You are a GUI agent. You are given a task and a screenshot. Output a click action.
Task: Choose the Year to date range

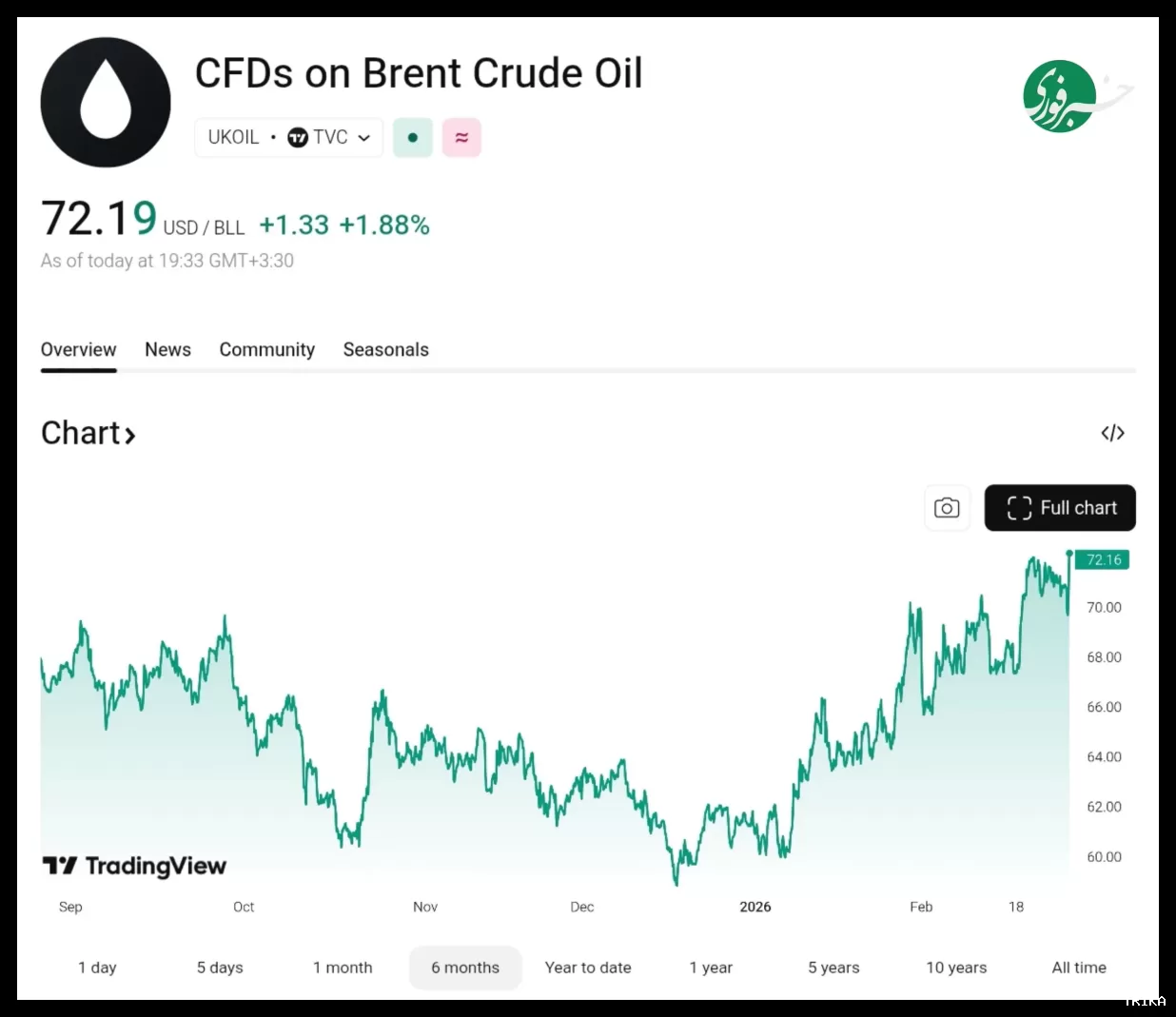pos(588,968)
